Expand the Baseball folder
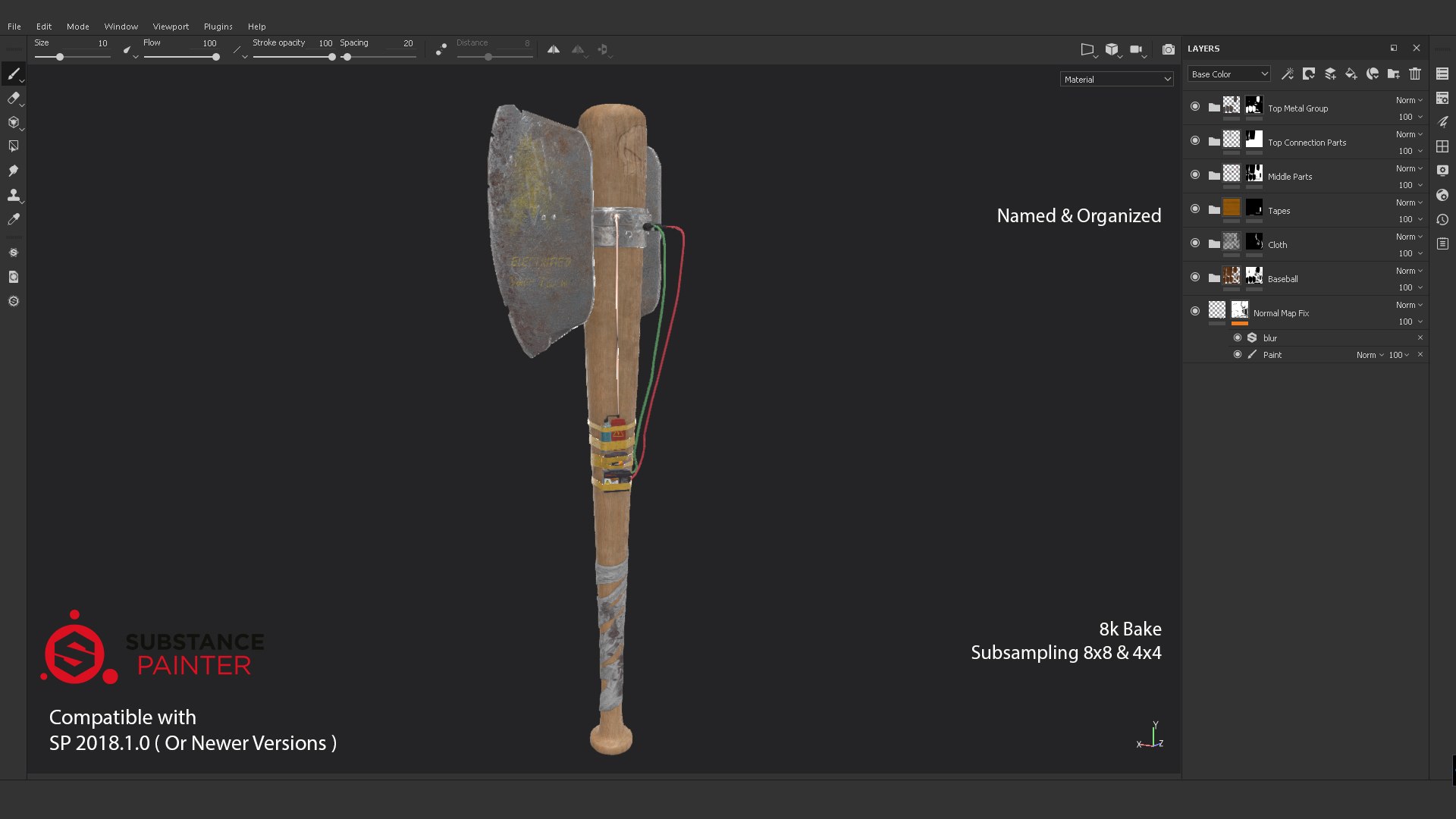This screenshot has height=819, width=1456. pos(1214,278)
